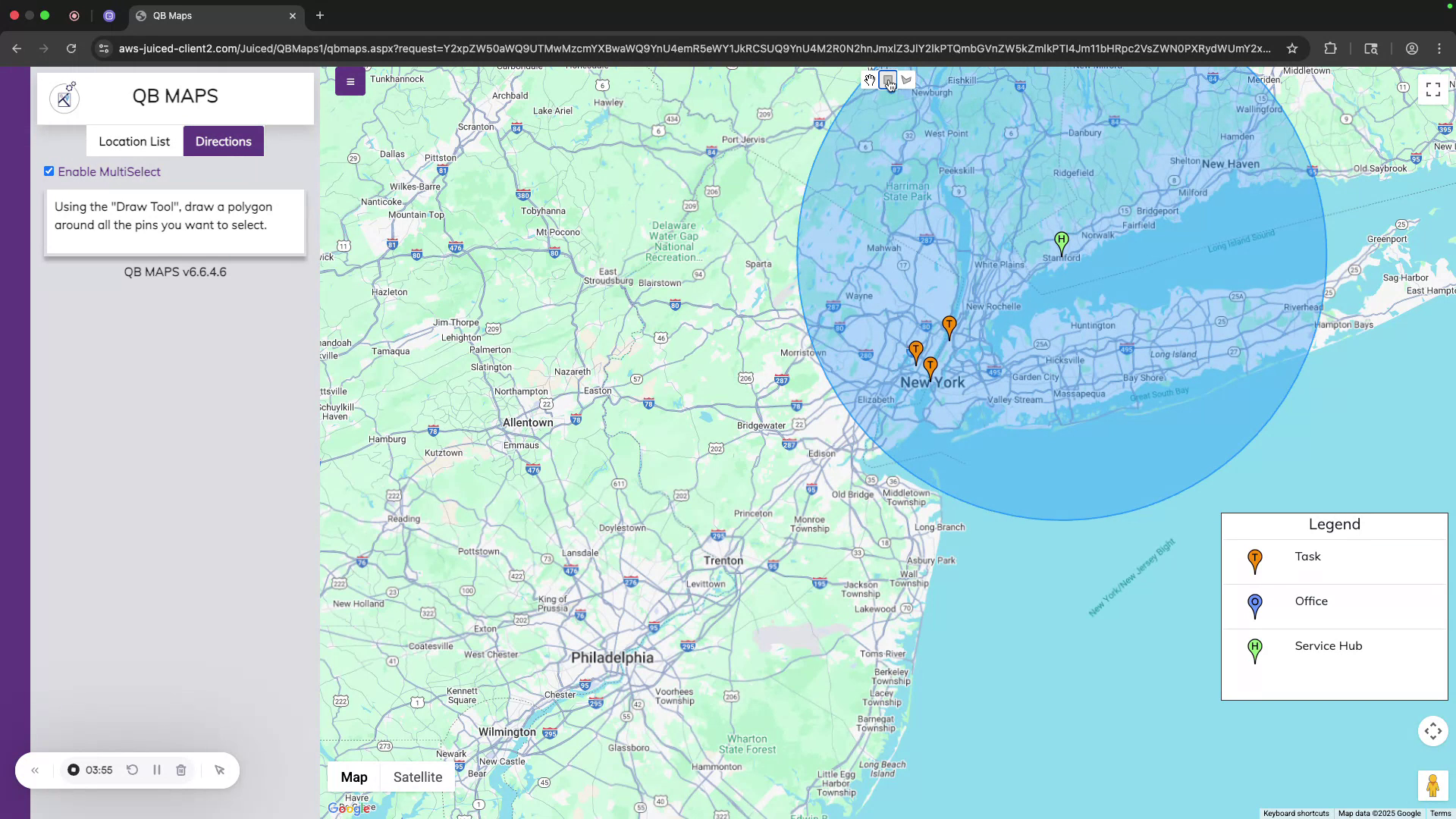Pause the screen recording

point(157,770)
